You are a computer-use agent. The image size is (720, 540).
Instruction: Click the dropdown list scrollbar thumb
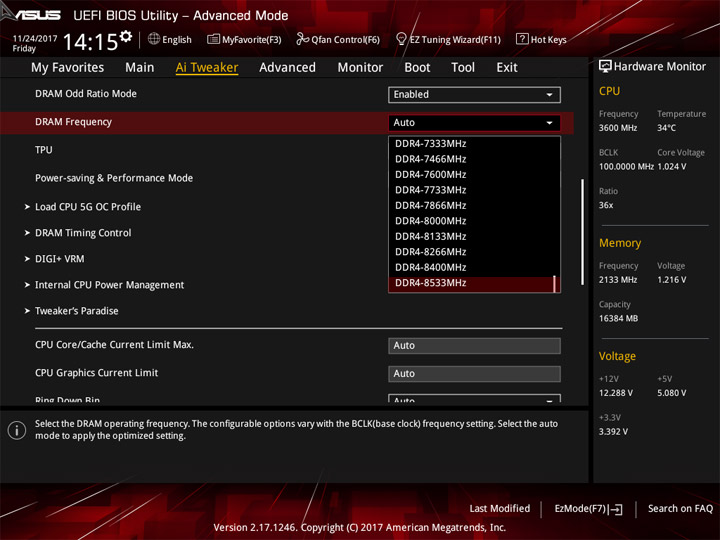555,284
